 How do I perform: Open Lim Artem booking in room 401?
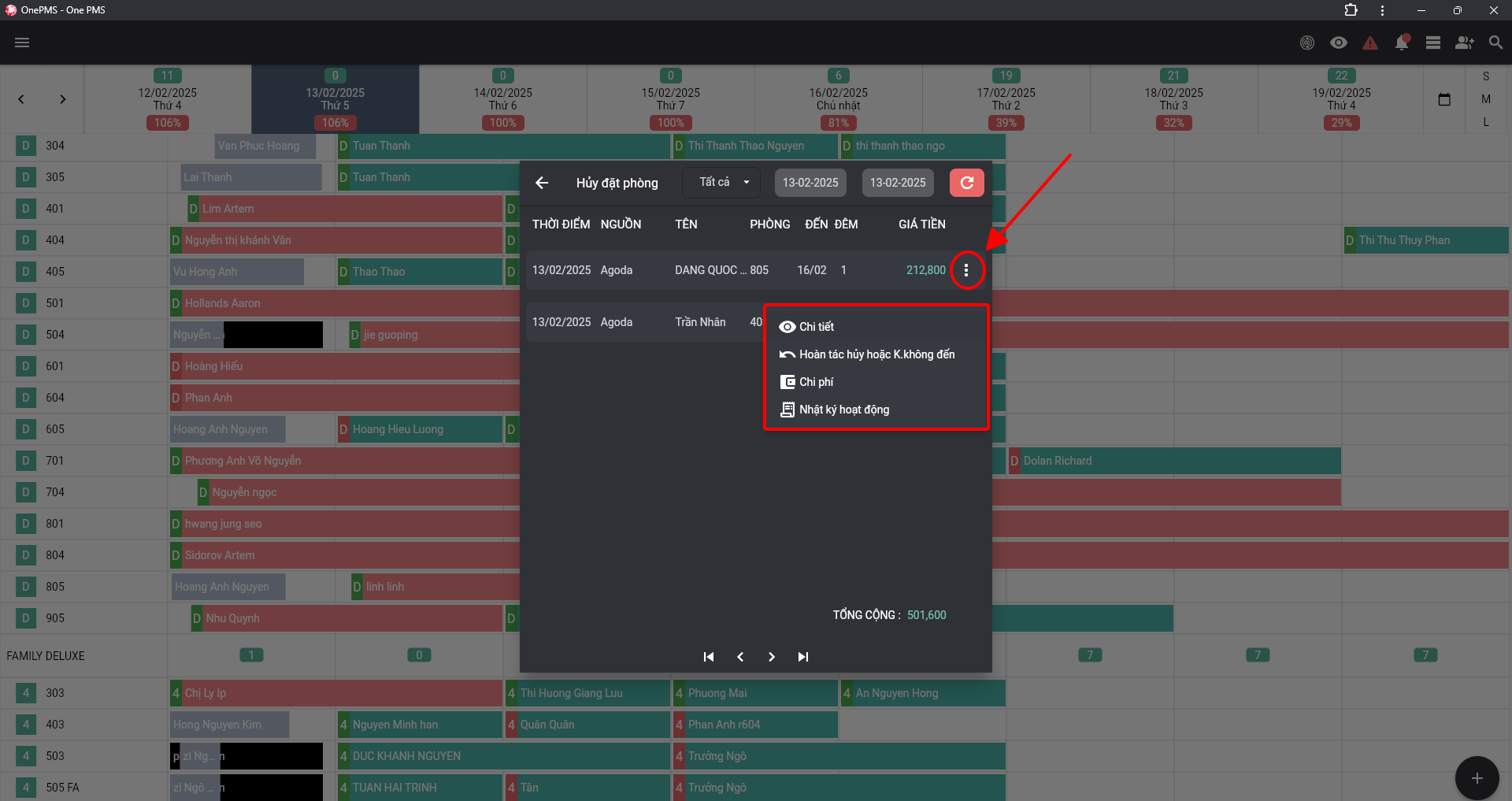click(x=345, y=209)
